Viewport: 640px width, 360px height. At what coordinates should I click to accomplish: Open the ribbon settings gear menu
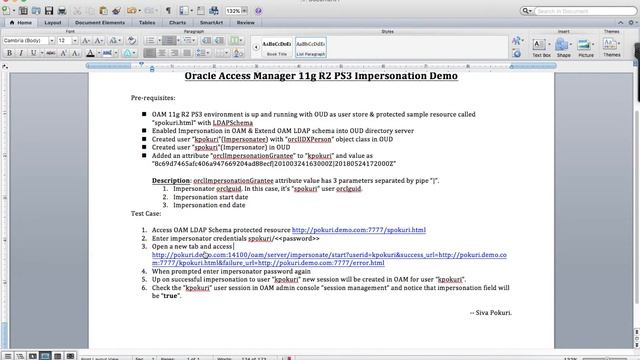tap(632, 22)
